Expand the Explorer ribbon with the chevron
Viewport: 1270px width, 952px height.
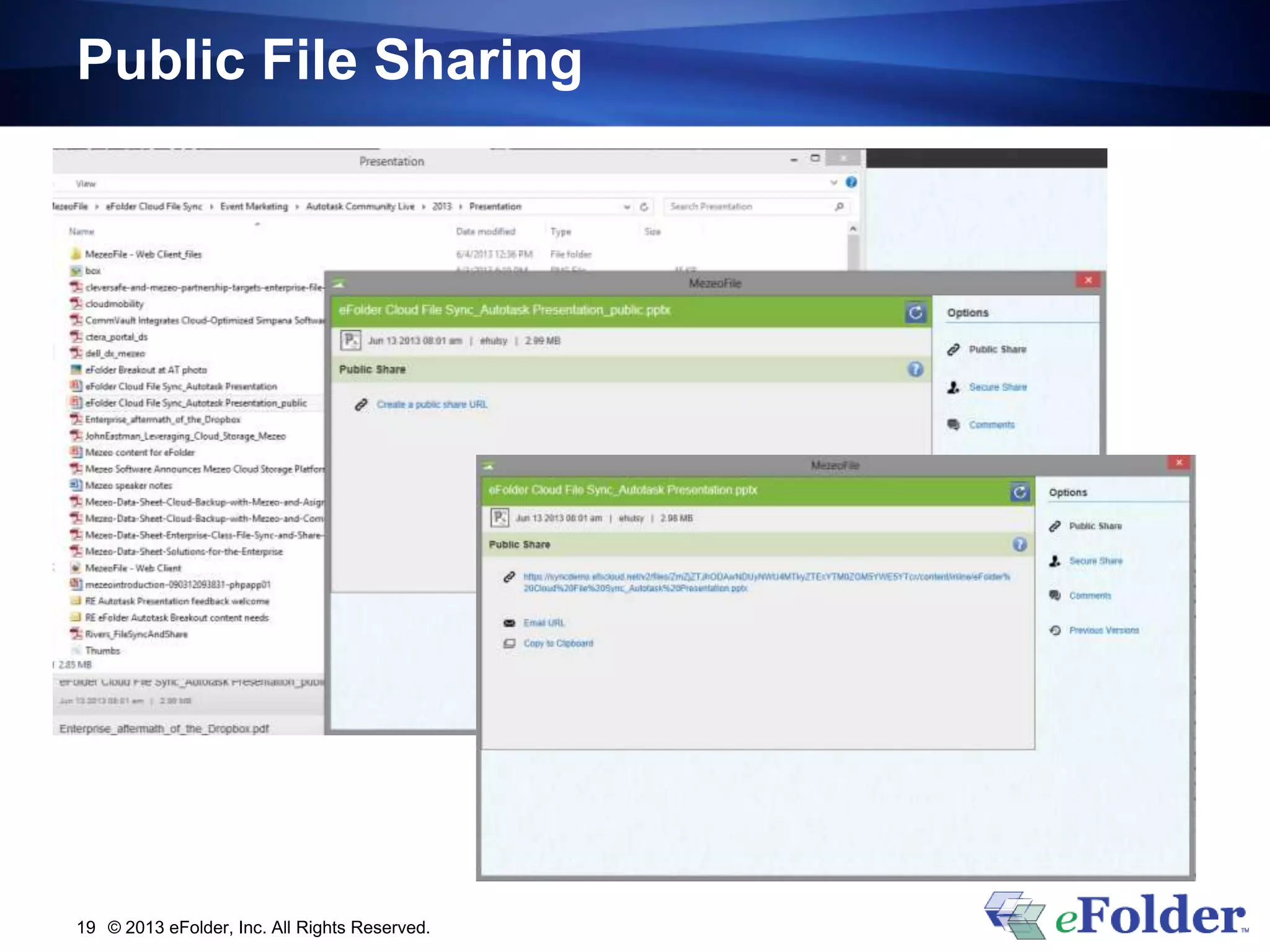point(833,183)
